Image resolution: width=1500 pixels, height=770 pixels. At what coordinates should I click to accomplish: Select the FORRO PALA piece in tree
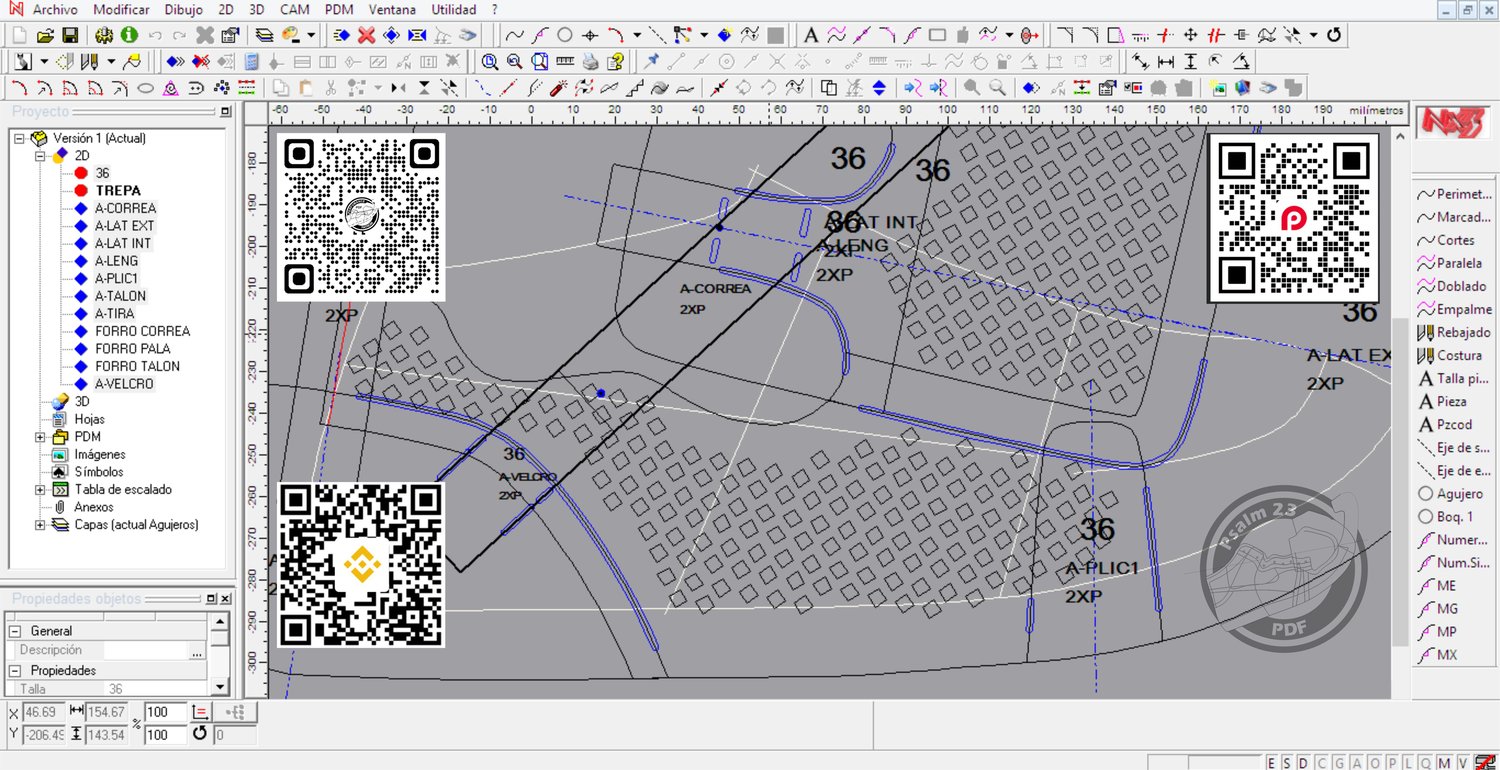pos(133,348)
